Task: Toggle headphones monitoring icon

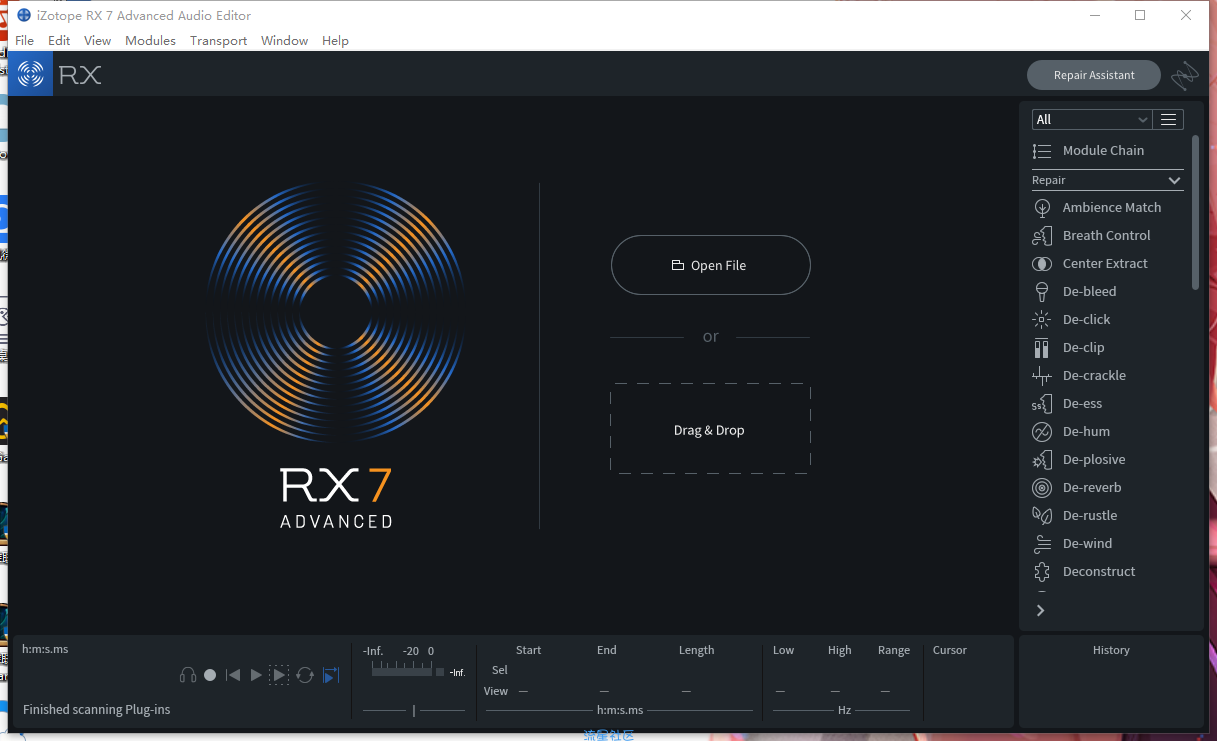Action: tap(188, 675)
